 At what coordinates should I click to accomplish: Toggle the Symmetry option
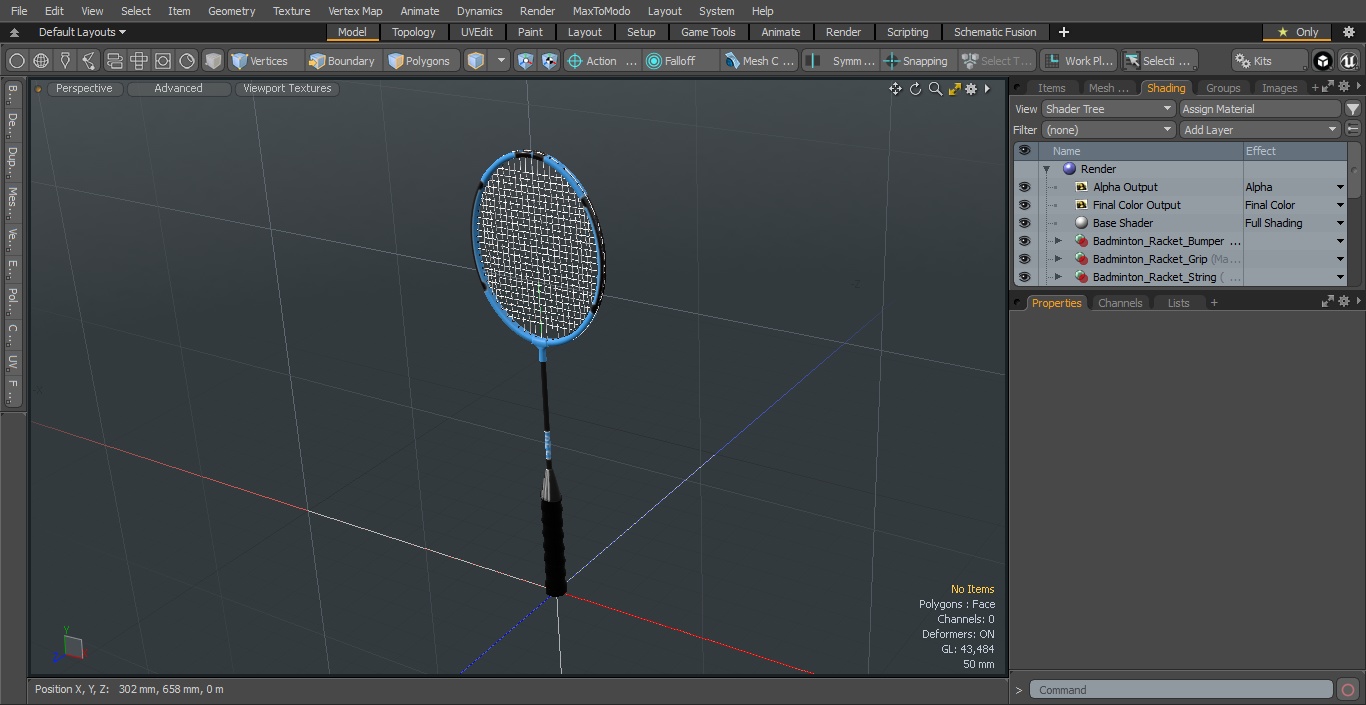pyautogui.click(x=842, y=61)
